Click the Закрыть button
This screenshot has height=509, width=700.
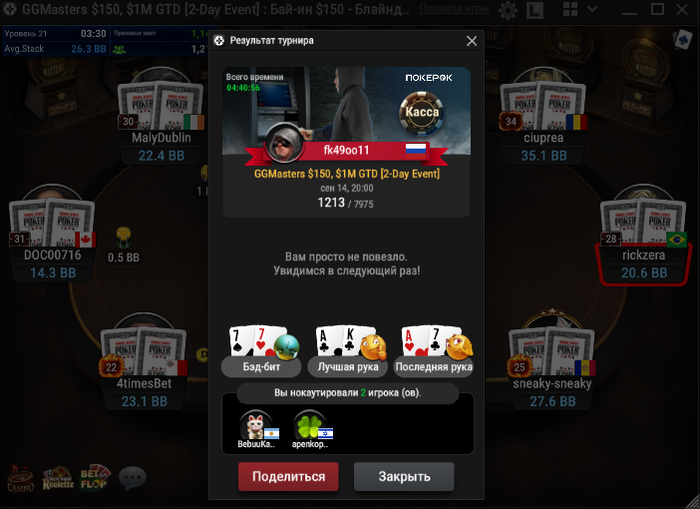pyautogui.click(x=404, y=476)
